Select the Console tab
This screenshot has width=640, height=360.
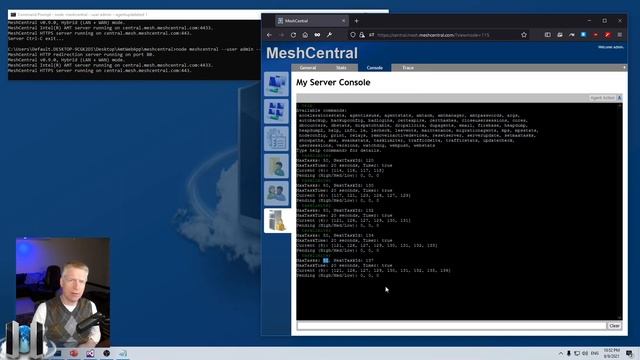[x=374, y=68]
